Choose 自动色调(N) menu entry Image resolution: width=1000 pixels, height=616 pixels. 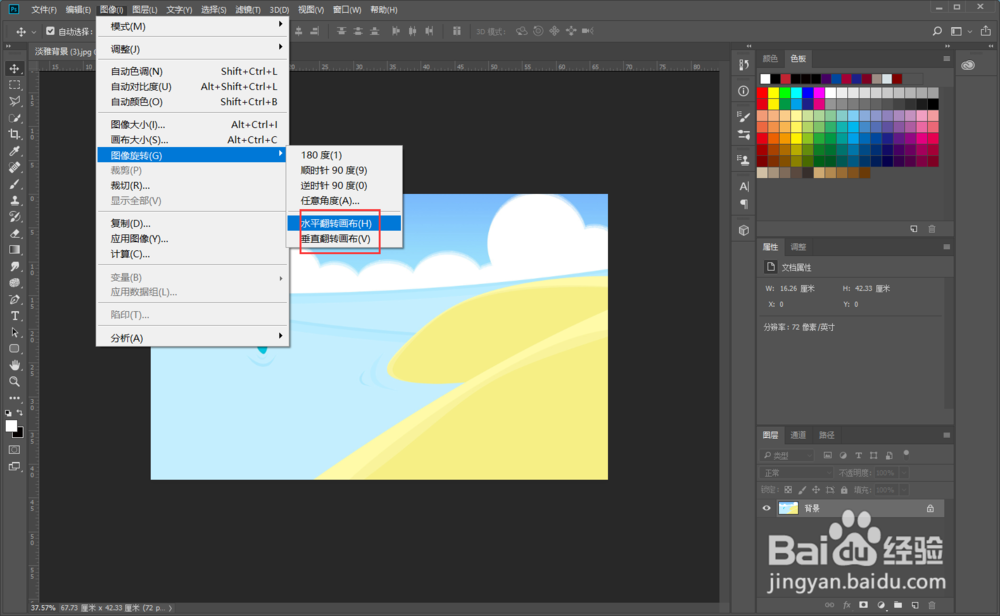coord(193,71)
